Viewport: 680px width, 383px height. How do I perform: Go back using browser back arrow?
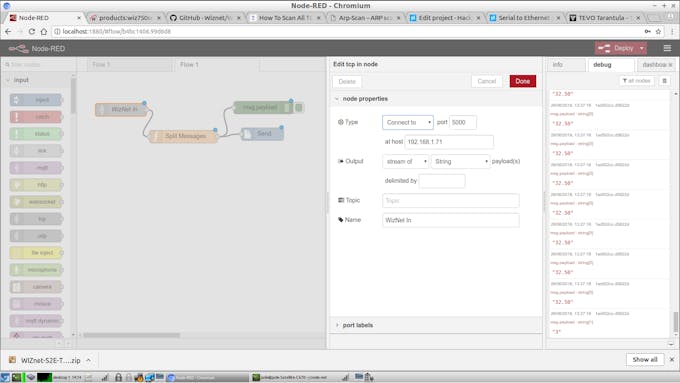pyautogui.click(x=8, y=31)
